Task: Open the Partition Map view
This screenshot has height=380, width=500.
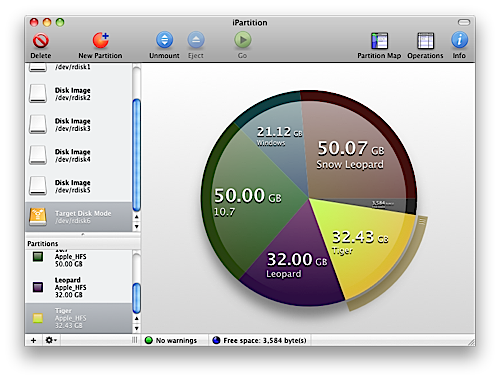Action: tap(379, 41)
